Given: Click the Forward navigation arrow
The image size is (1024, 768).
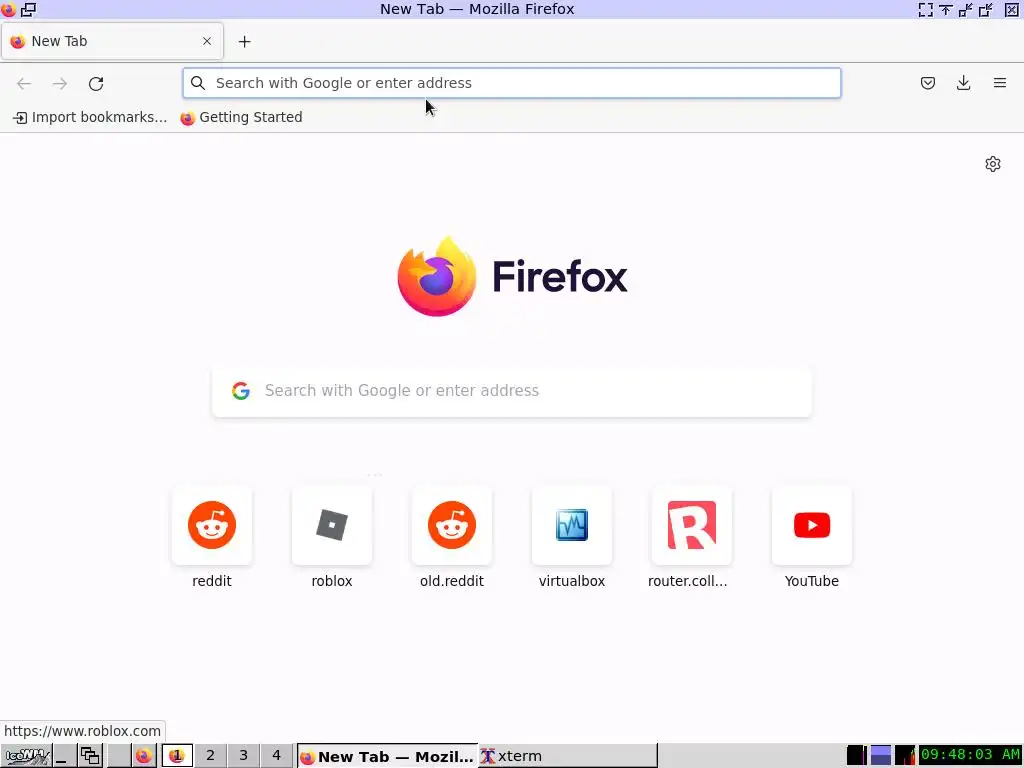Looking at the screenshot, I should point(59,84).
